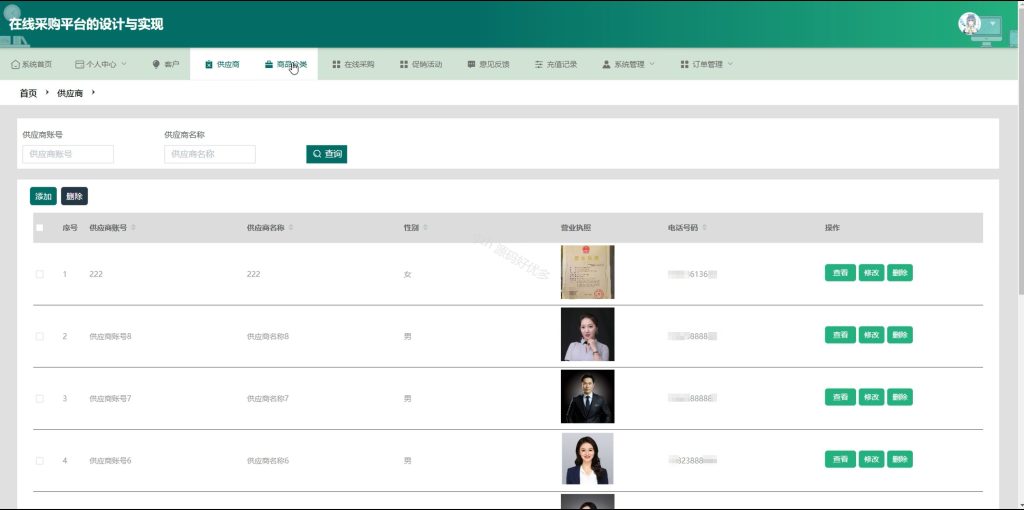1024x510 pixels.
Task: Sort table by 性别 column arrows
Action: (x=425, y=228)
